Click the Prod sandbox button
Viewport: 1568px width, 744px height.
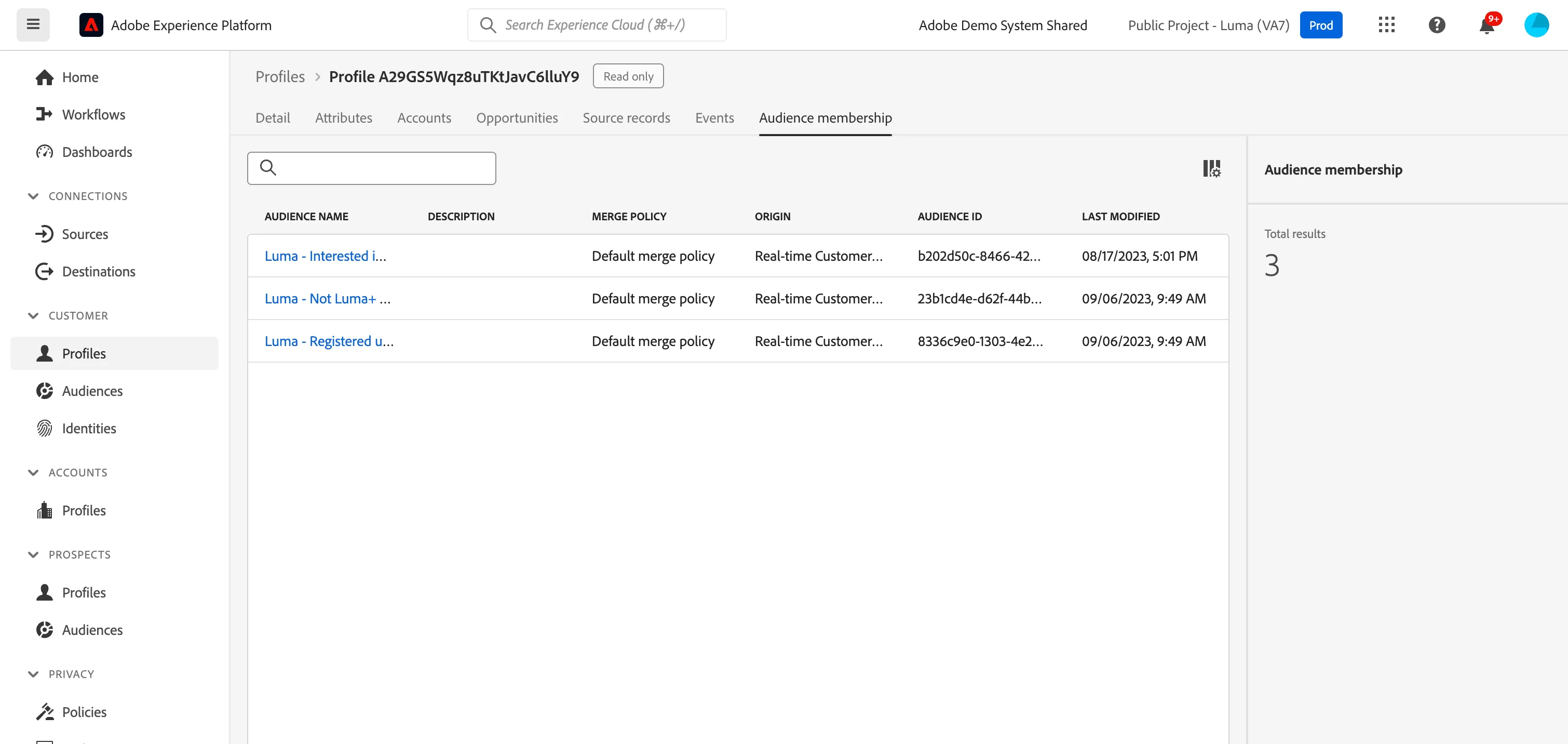pos(1321,25)
